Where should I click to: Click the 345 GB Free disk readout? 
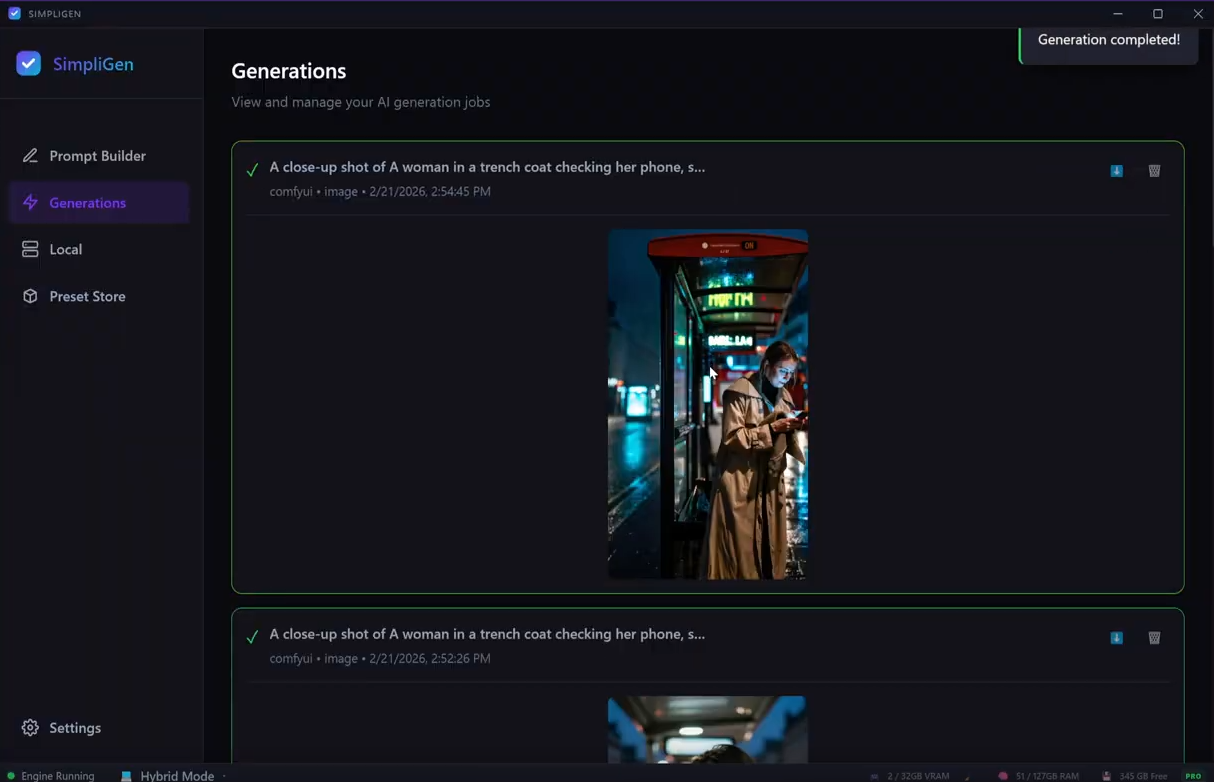(1135, 776)
